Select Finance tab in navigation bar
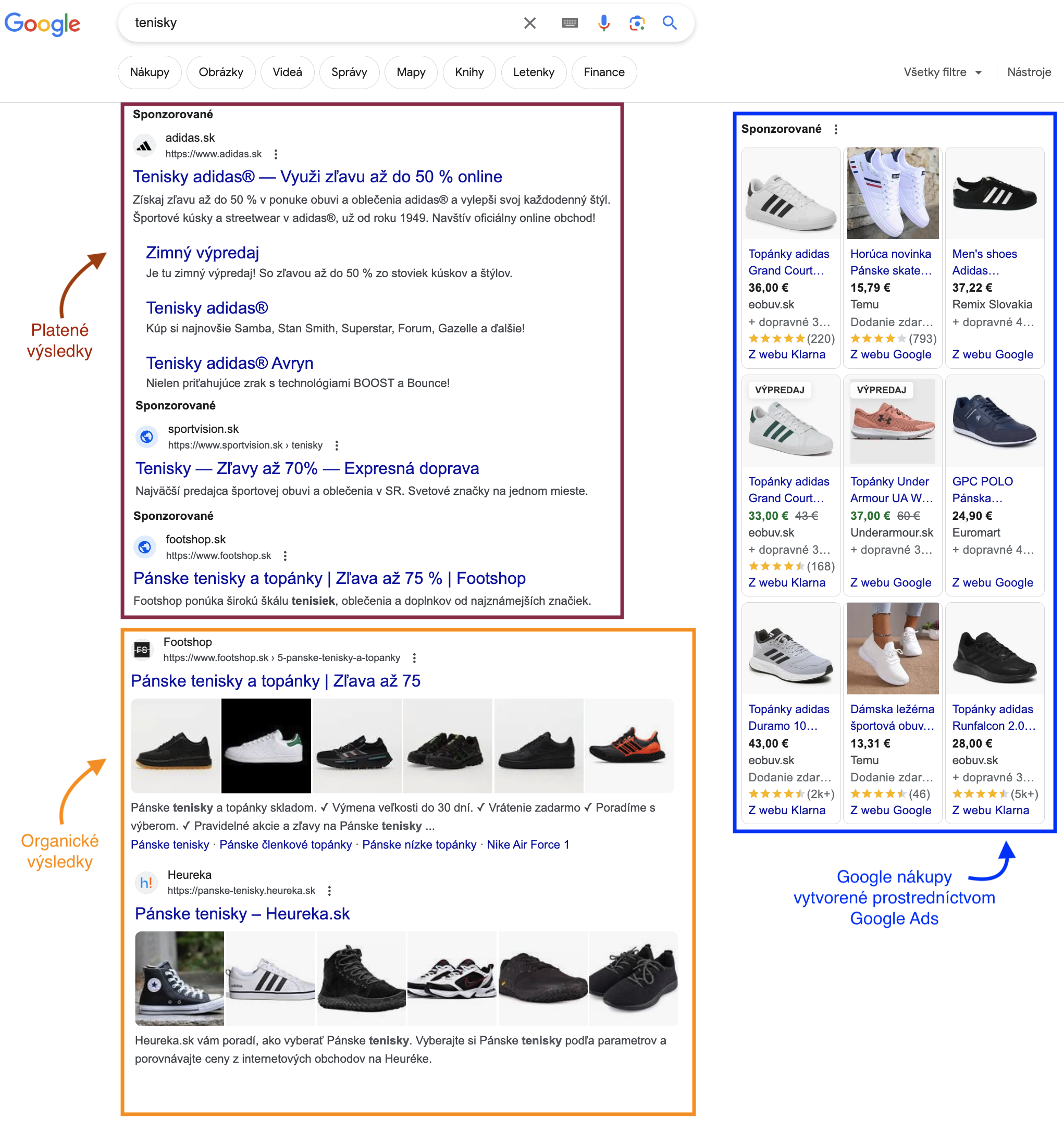 606,71
